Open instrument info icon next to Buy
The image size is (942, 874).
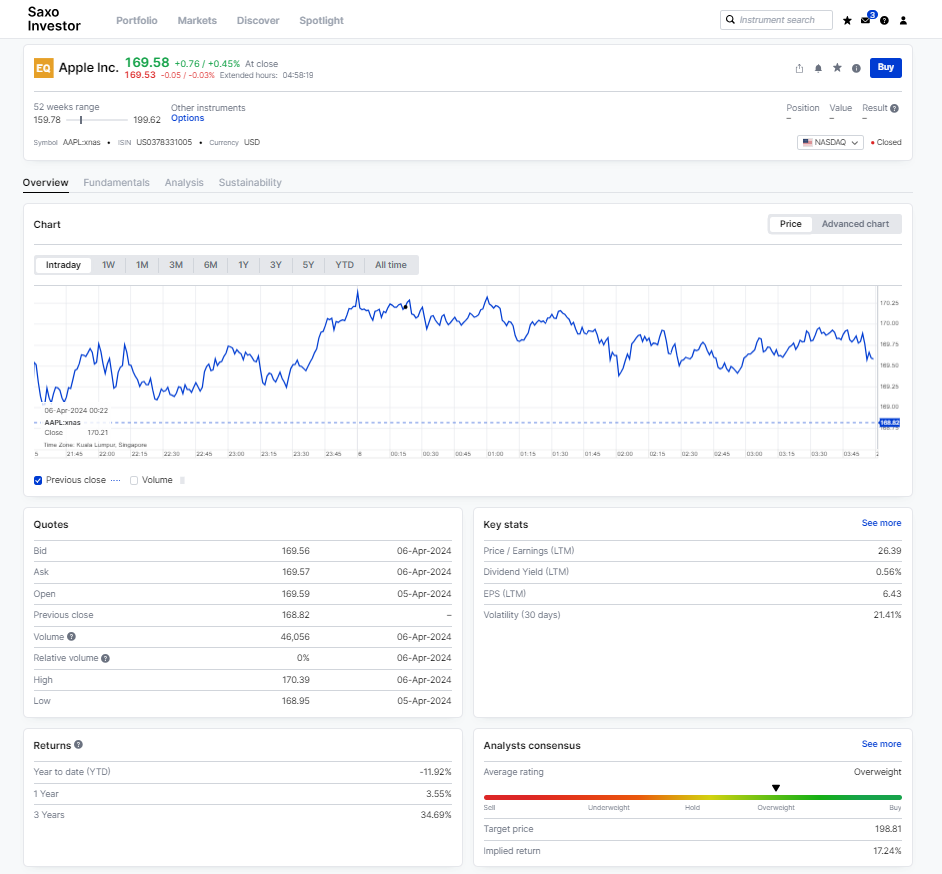[x=856, y=68]
